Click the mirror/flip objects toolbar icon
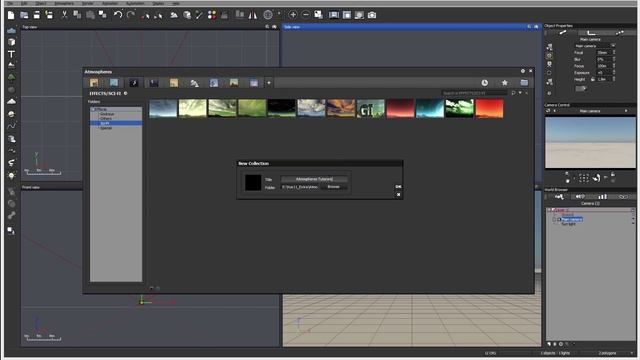Image resolution: width=640 pixels, height=360 pixels. [253, 15]
